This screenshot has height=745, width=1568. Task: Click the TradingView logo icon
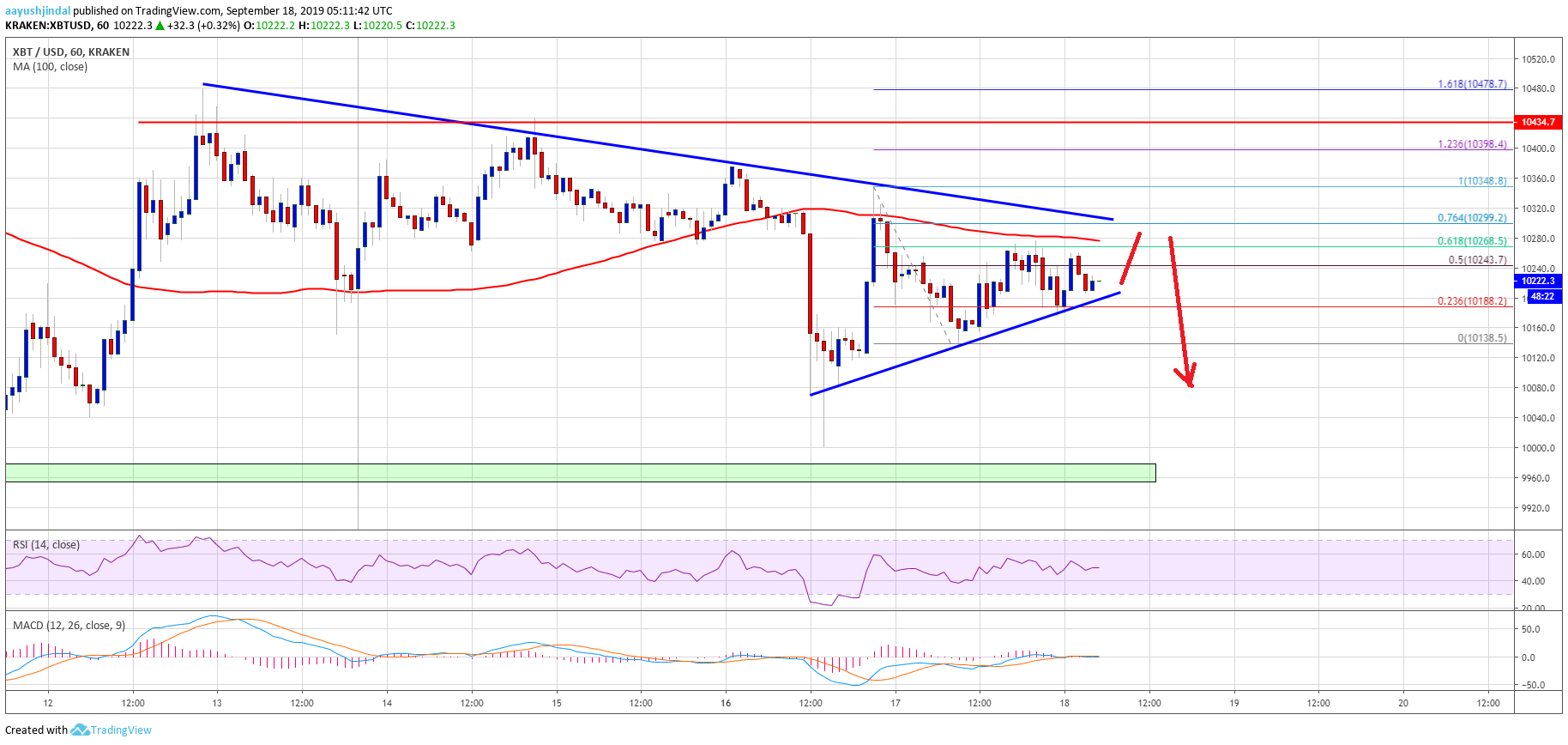click(x=80, y=730)
